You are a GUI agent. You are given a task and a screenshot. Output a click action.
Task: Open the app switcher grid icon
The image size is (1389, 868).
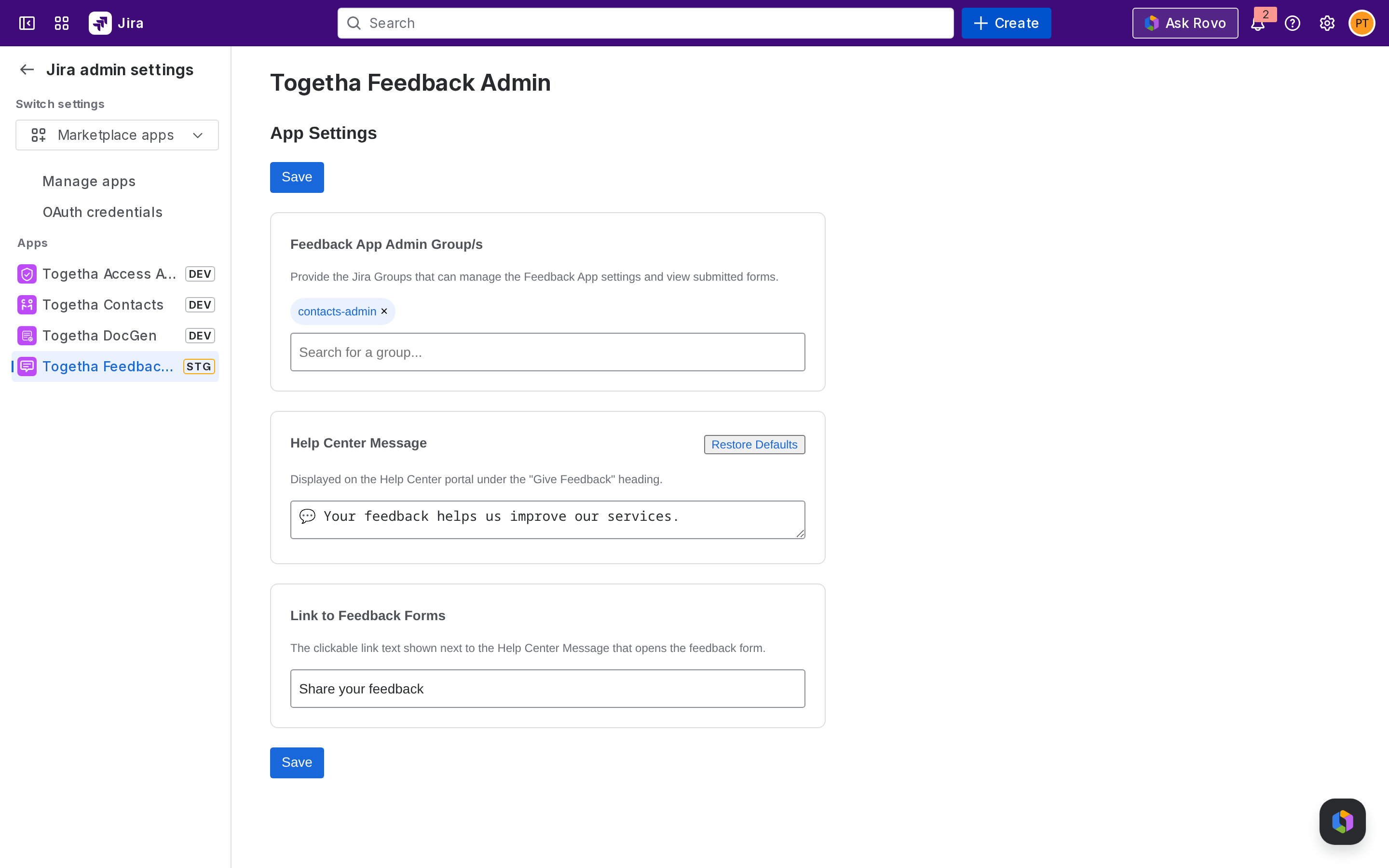[61, 23]
